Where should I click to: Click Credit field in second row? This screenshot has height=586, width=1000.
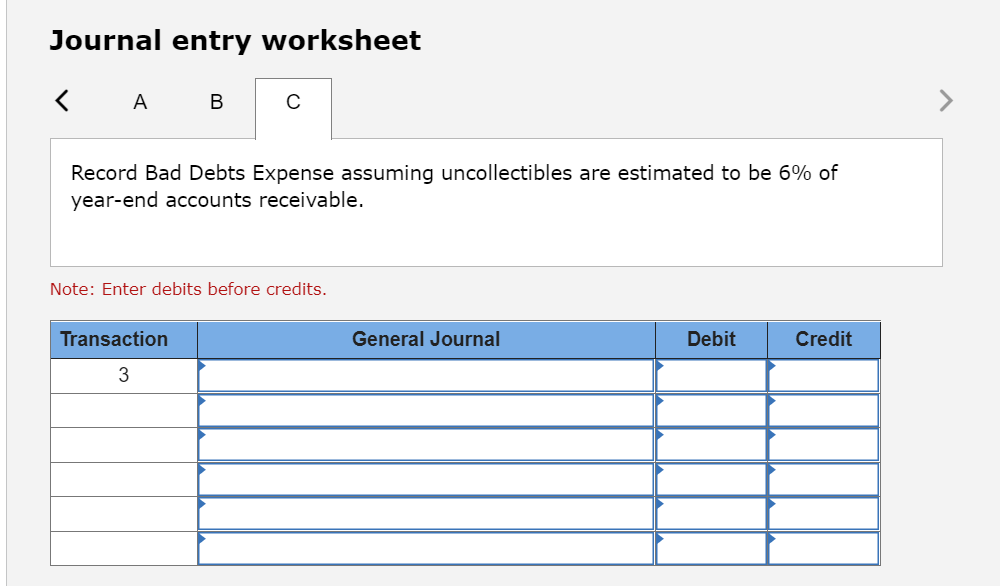(824, 411)
